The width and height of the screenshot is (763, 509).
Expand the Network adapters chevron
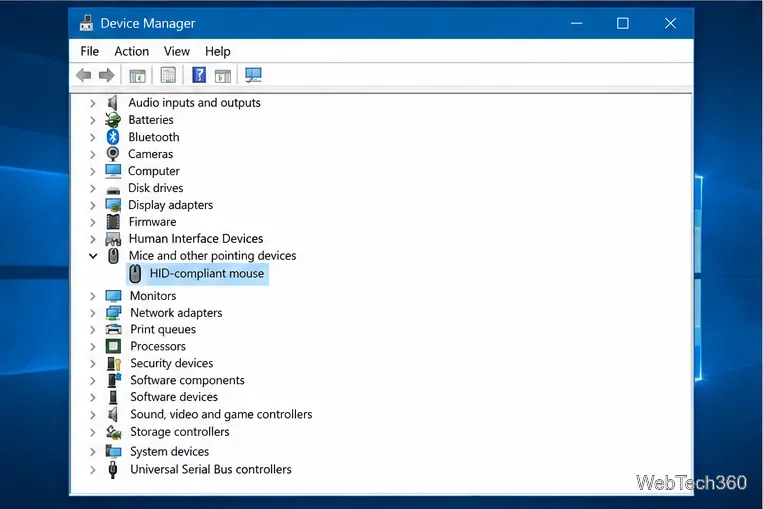(92, 313)
